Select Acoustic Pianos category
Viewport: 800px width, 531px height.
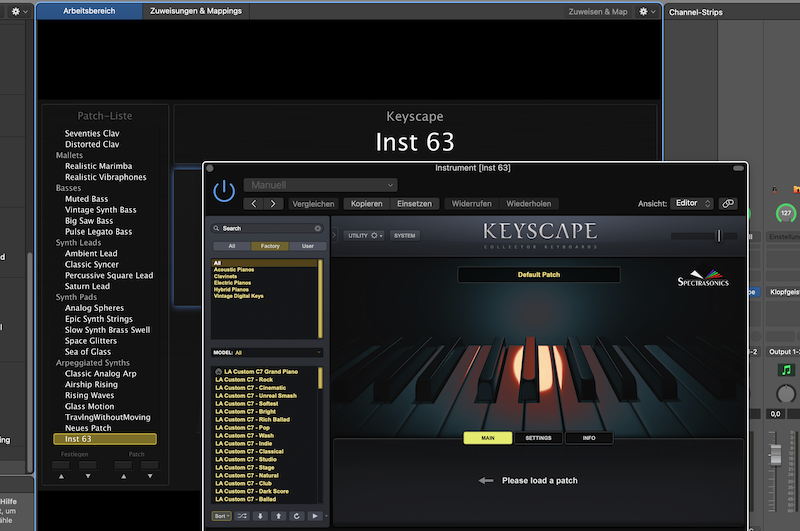(x=234, y=269)
